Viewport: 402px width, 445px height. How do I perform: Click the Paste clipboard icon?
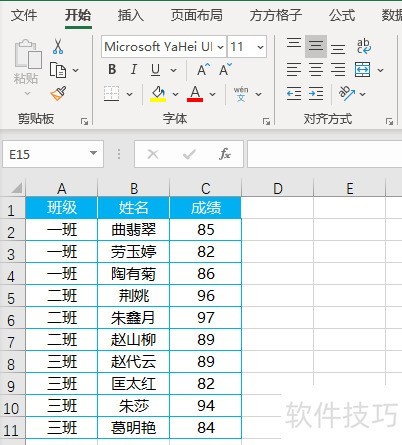click(28, 54)
